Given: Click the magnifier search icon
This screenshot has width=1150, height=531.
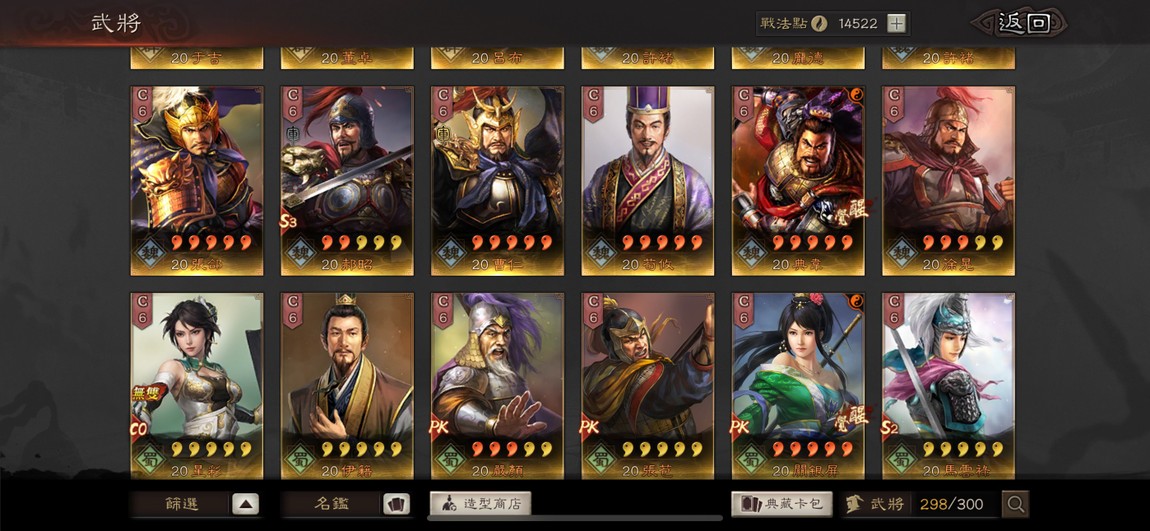Looking at the screenshot, I should 1016,504.
